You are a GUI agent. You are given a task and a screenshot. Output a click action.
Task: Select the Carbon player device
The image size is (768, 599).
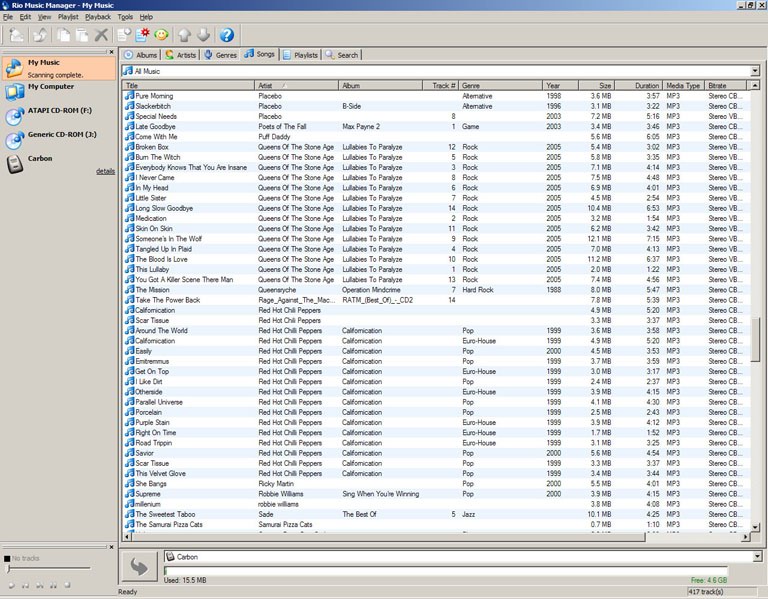[59, 164]
